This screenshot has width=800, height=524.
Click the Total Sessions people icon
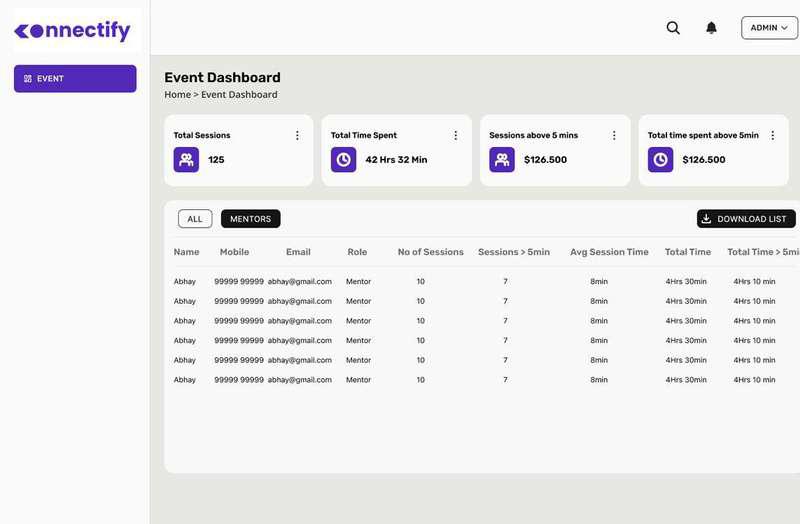click(186, 159)
